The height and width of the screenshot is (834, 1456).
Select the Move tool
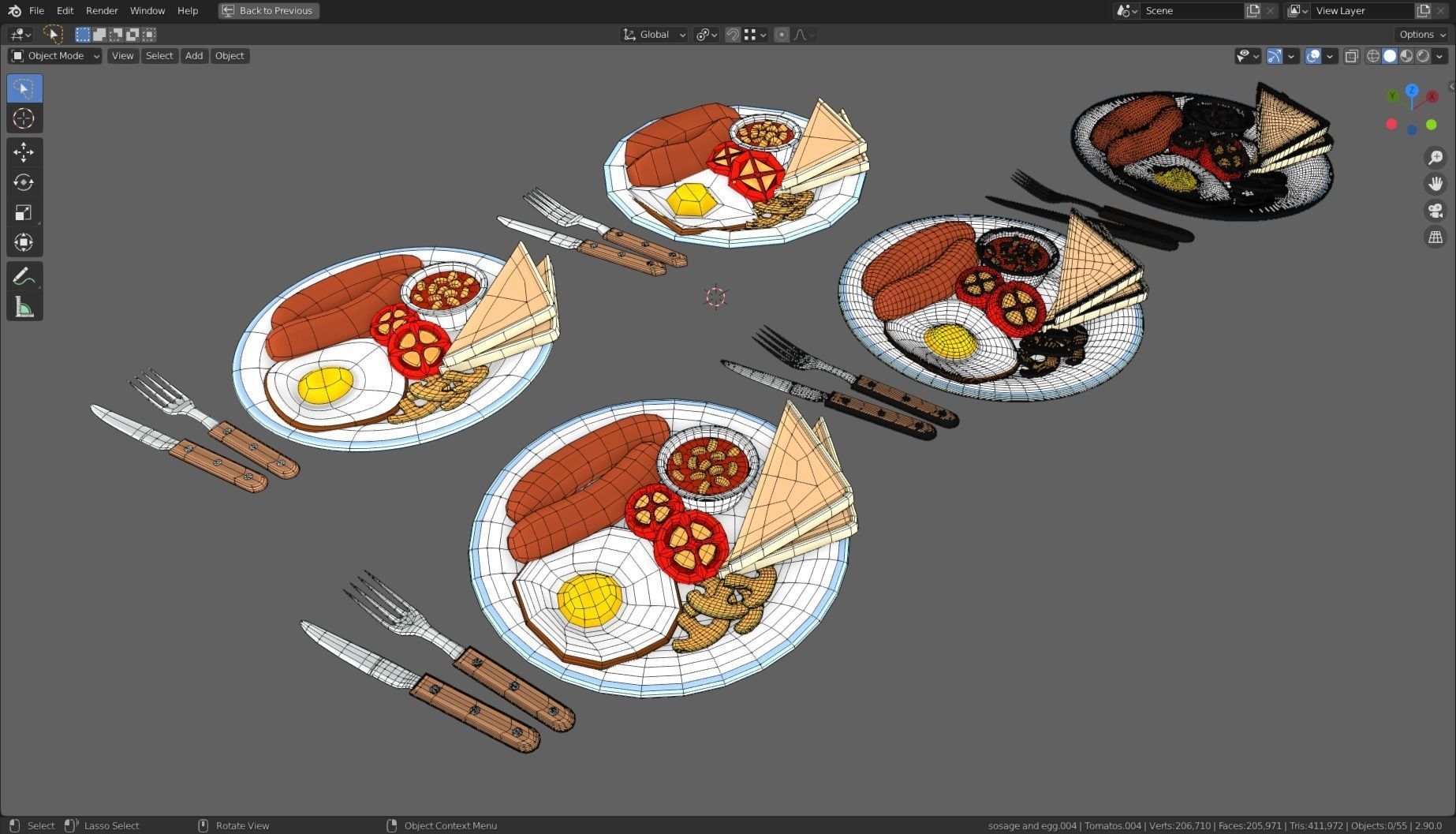click(x=24, y=152)
